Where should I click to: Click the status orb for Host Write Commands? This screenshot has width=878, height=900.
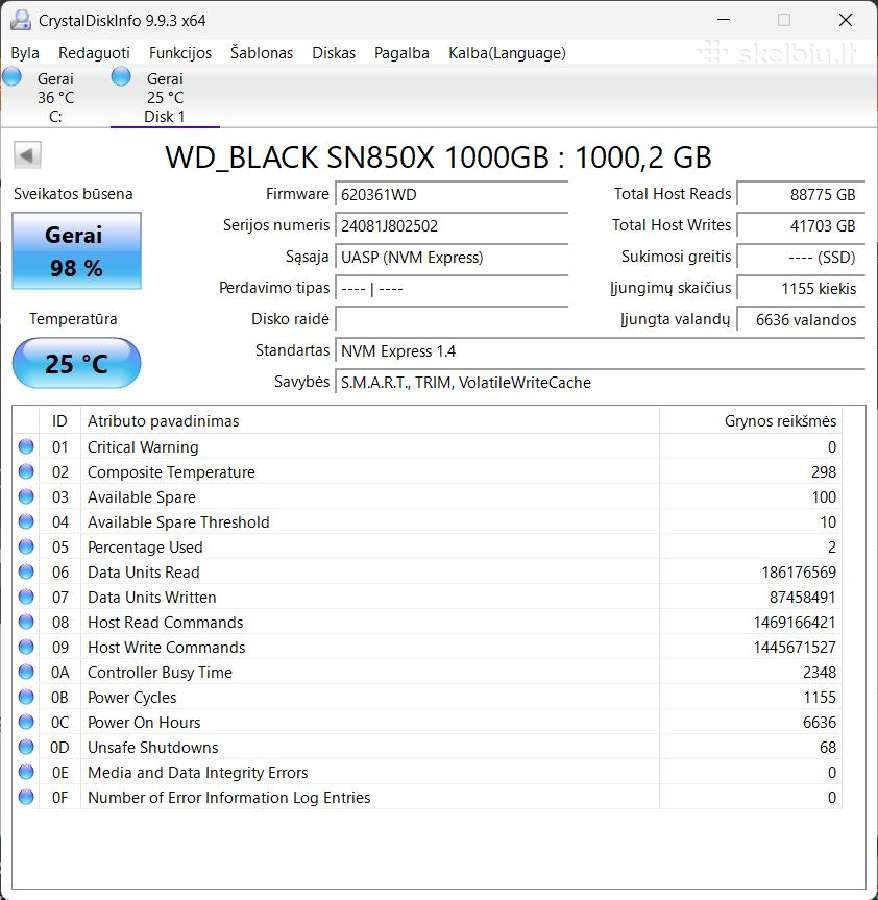[26, 646]
